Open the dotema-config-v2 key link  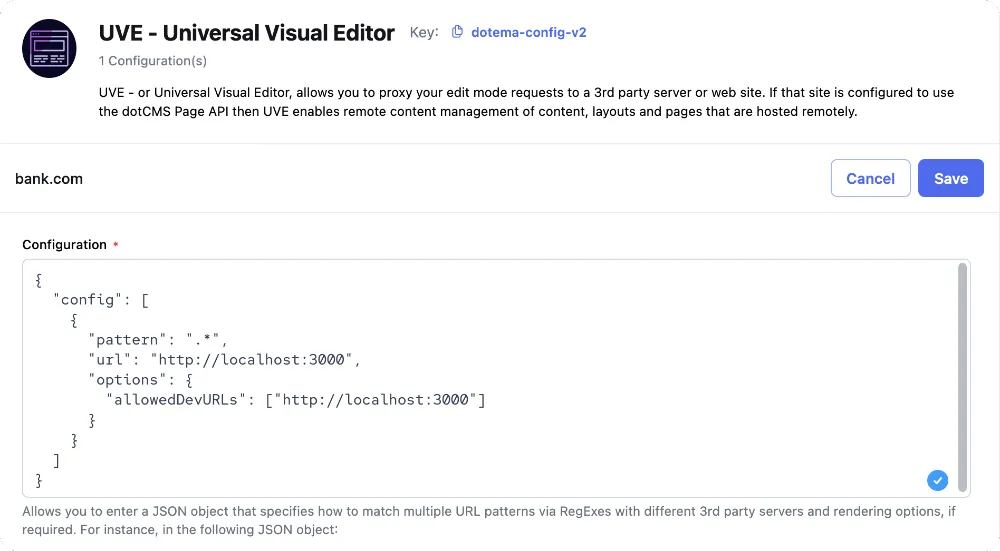point(529,33)
